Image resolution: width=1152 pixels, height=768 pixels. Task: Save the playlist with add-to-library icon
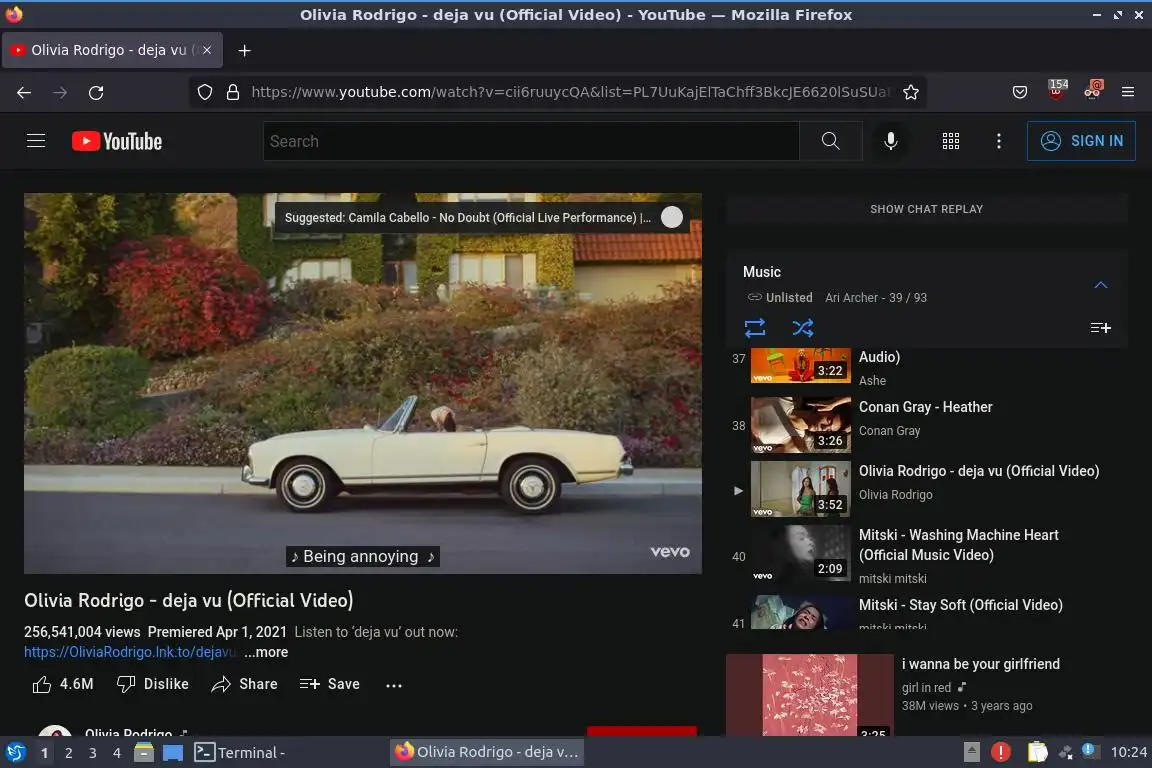pyautogui.click(x=1100, y=328)
